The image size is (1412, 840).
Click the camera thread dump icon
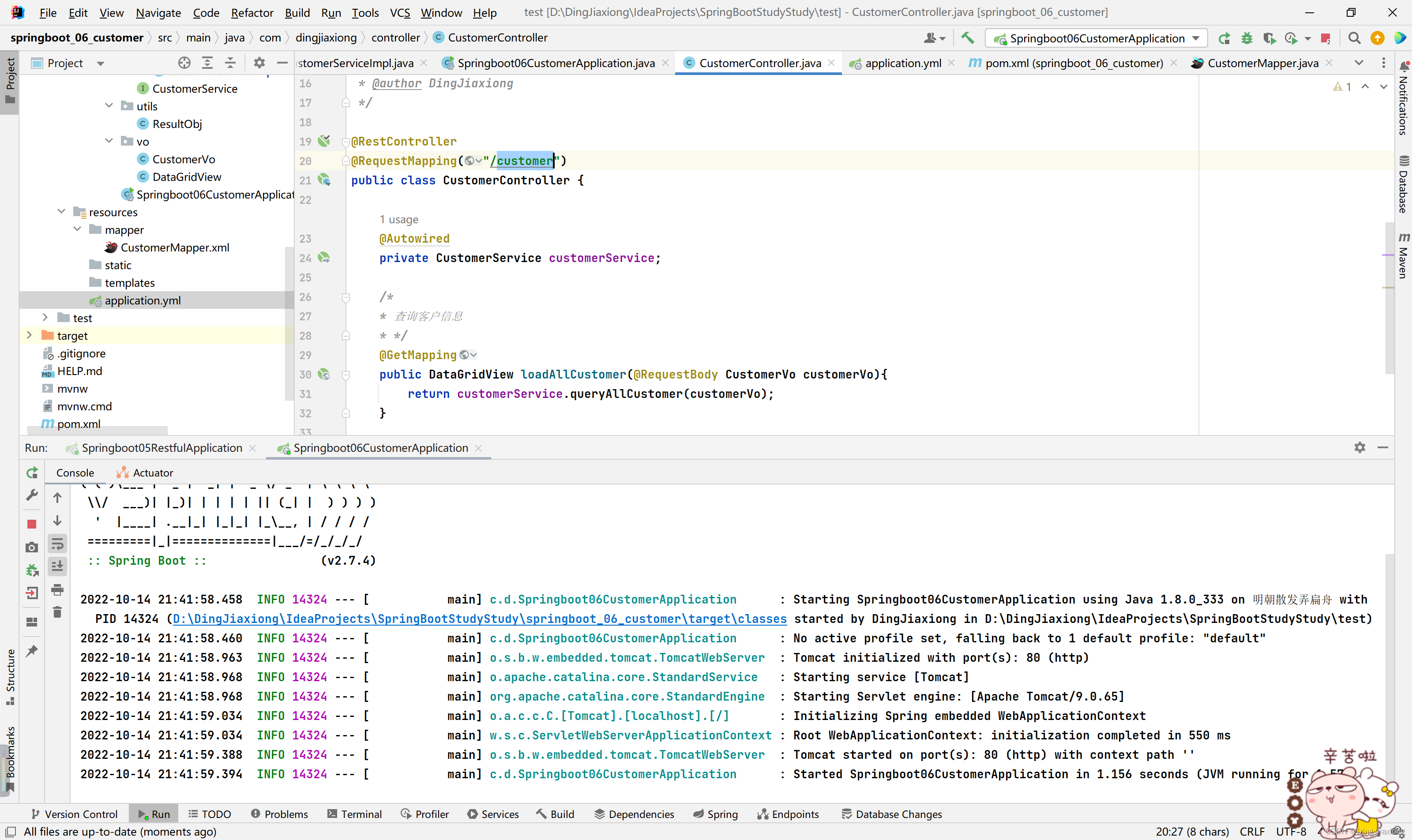32,547
